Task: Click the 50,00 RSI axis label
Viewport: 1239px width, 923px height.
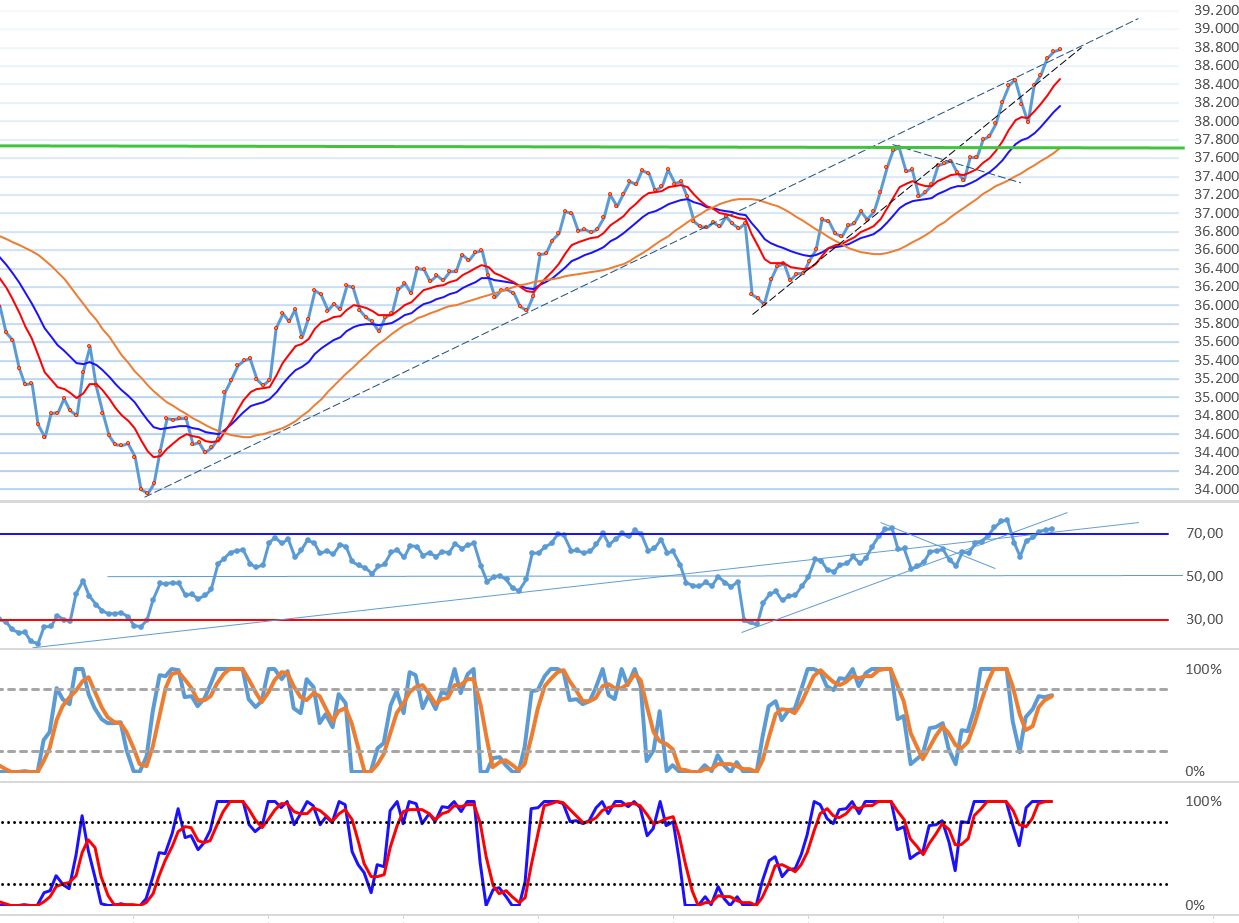Action: coord(1203,576)
